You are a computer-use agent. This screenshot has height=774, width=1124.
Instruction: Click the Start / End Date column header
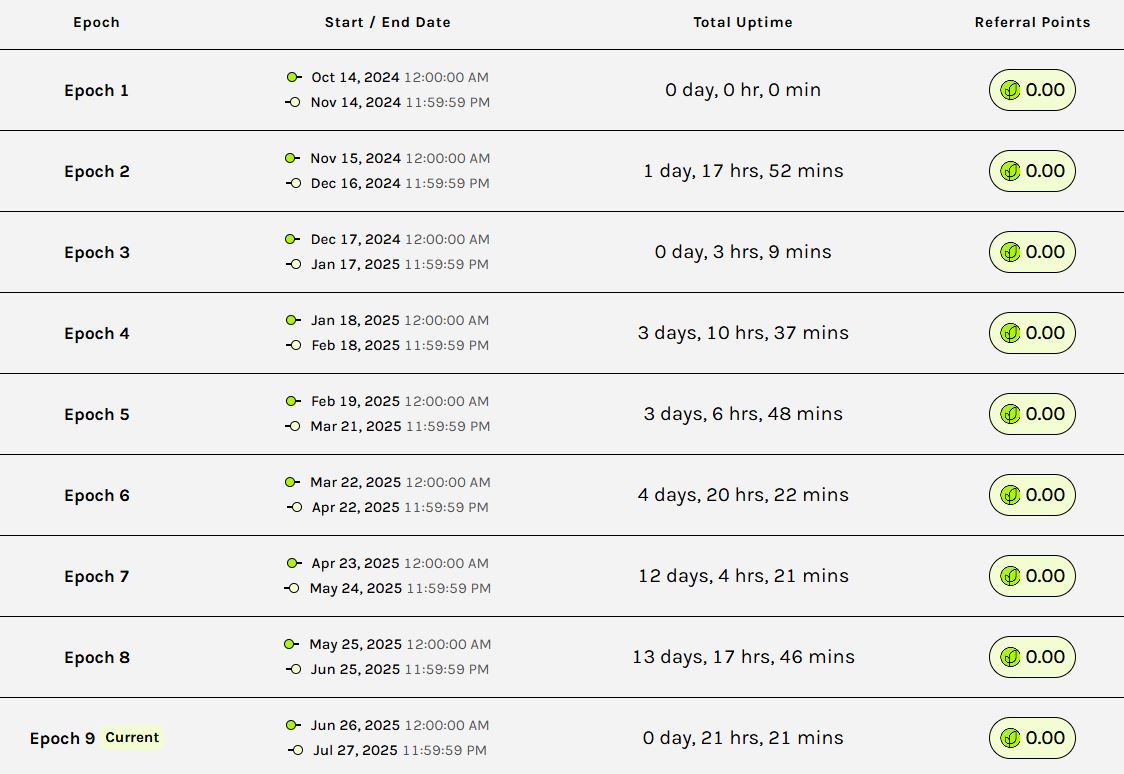(388, 22)
